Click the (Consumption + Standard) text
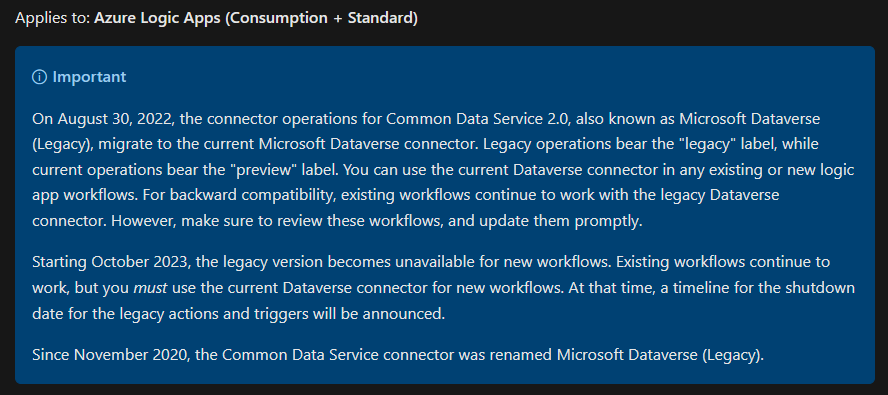The width and height of the screenshot is (888, 395). [x=321, y=18]
